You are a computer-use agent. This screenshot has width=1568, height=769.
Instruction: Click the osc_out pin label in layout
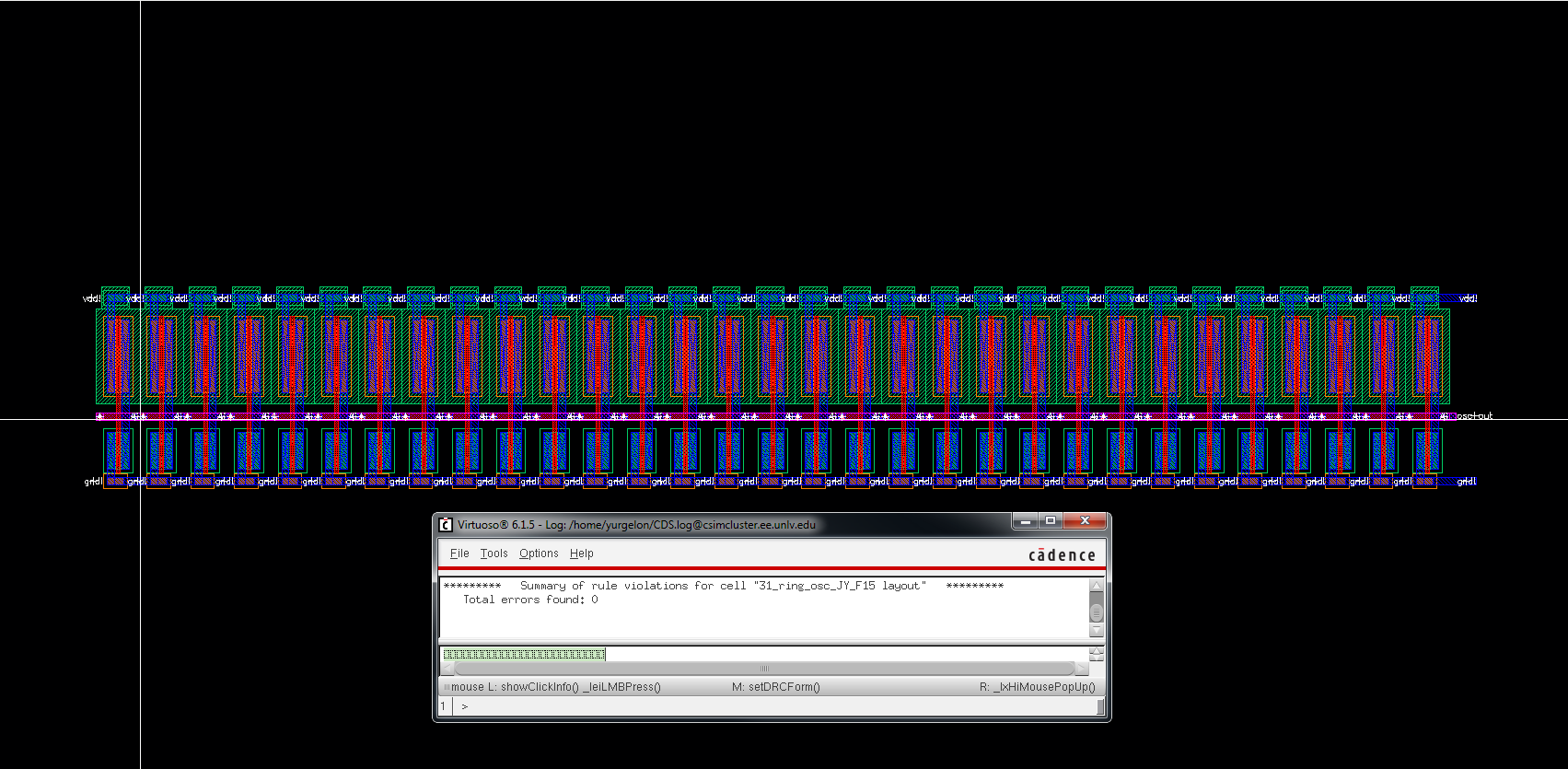[x=1475, y=416]
